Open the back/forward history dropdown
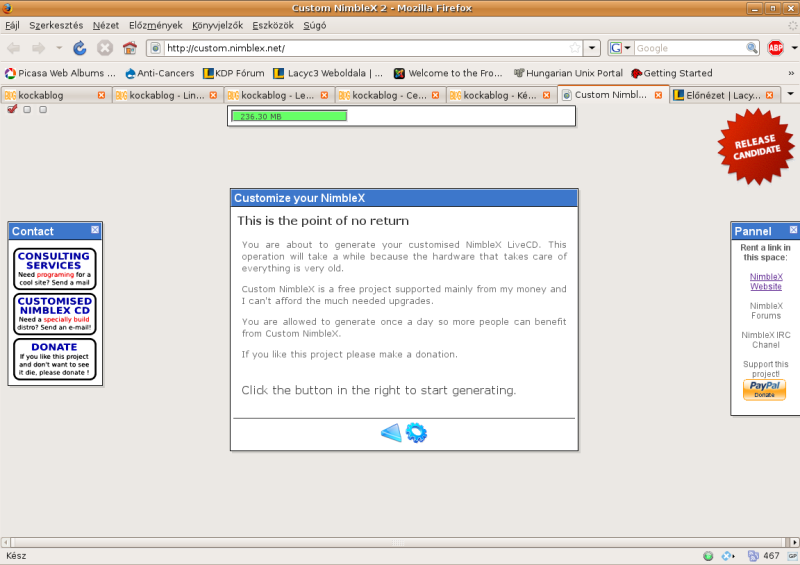Viewport: 800px width, 565px height. click(x=59, y=48)
